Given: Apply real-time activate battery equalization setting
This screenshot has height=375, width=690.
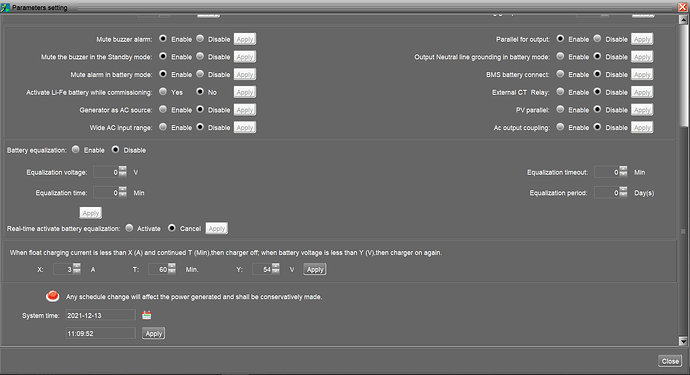Looking at the screenshot, I should tap(217, 228).
